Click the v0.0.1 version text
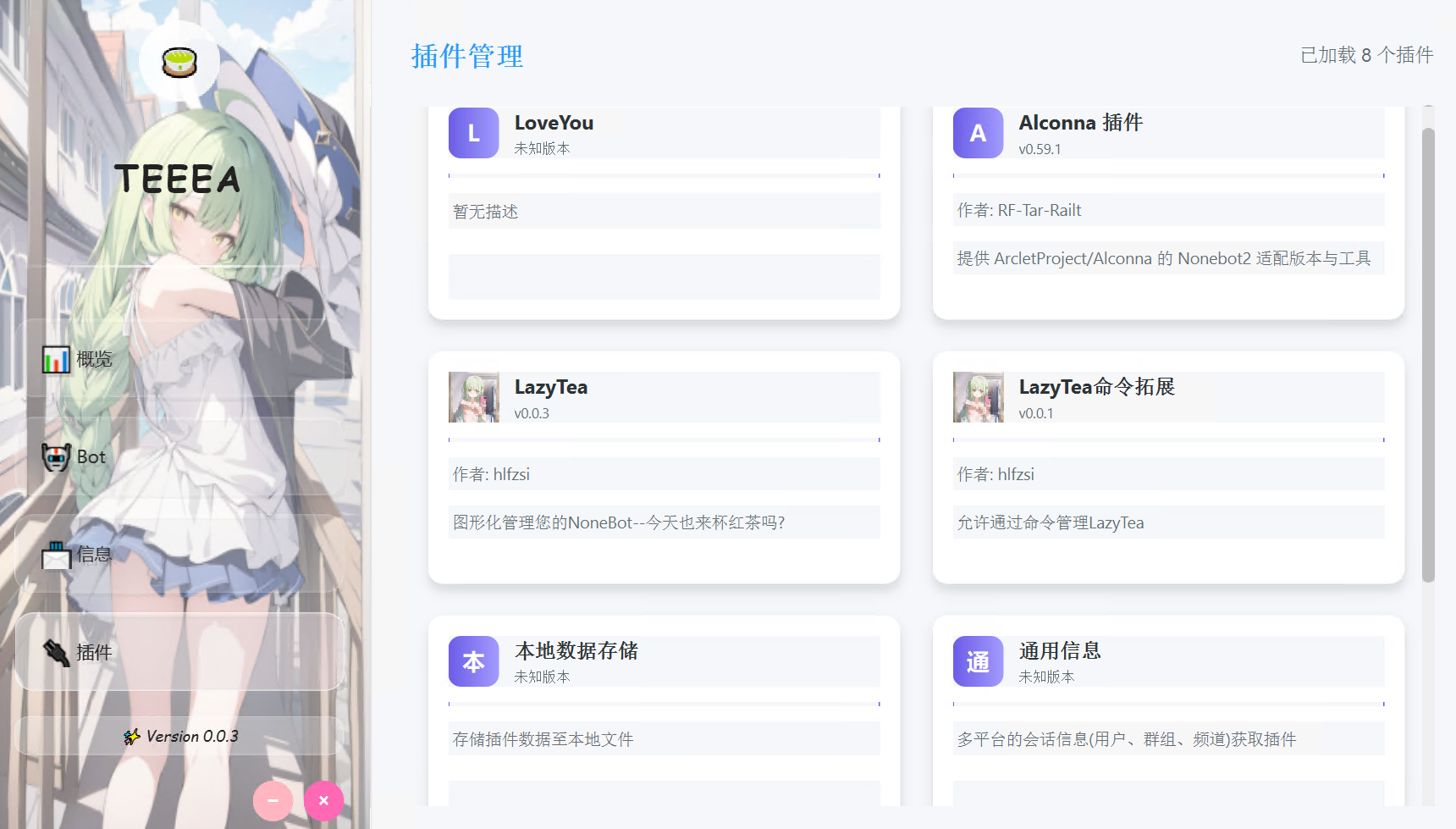Screen dimensions: 1456x829 [x=1036, y=413]
